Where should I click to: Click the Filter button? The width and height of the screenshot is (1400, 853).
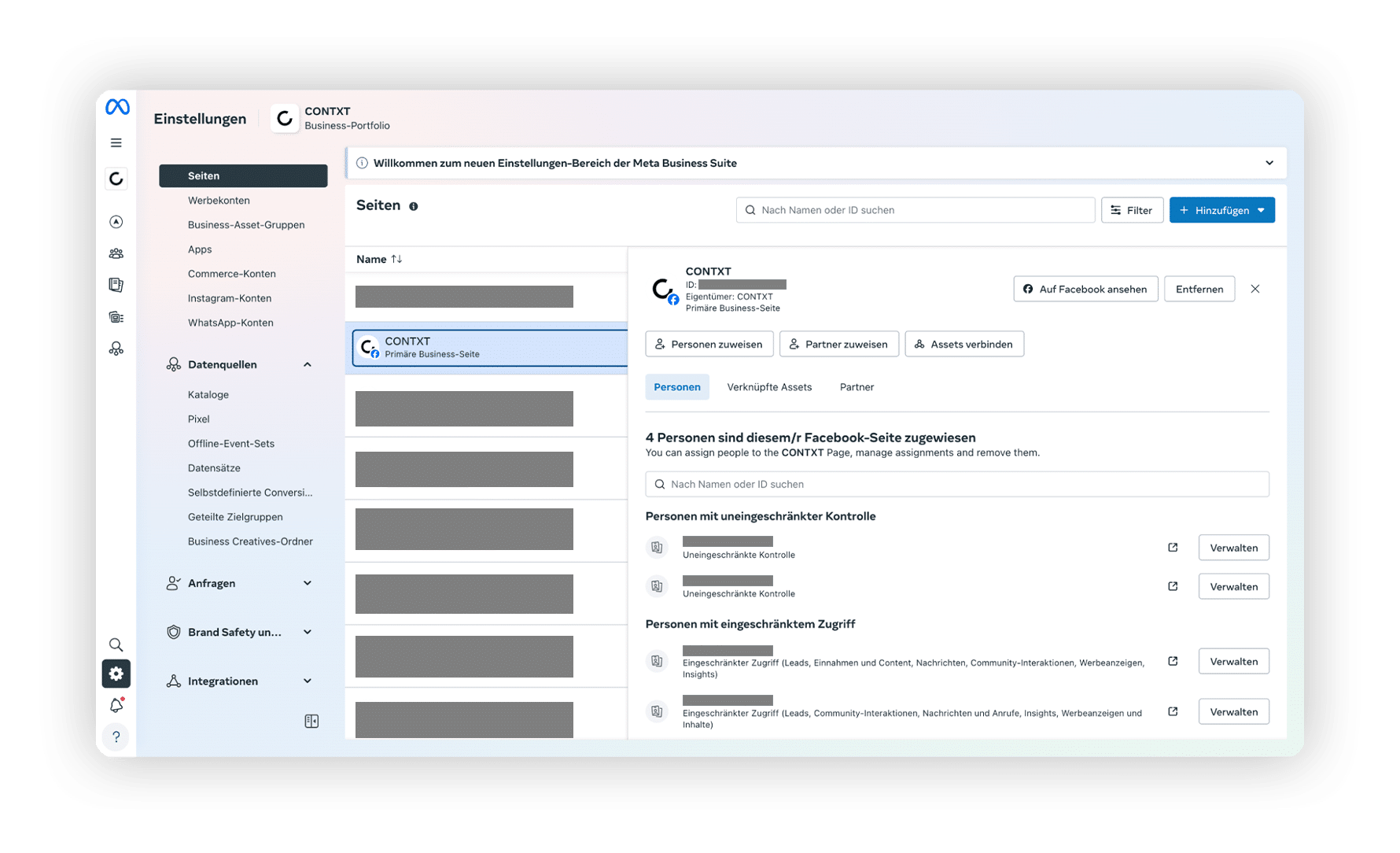click(x=1132, y=210)
